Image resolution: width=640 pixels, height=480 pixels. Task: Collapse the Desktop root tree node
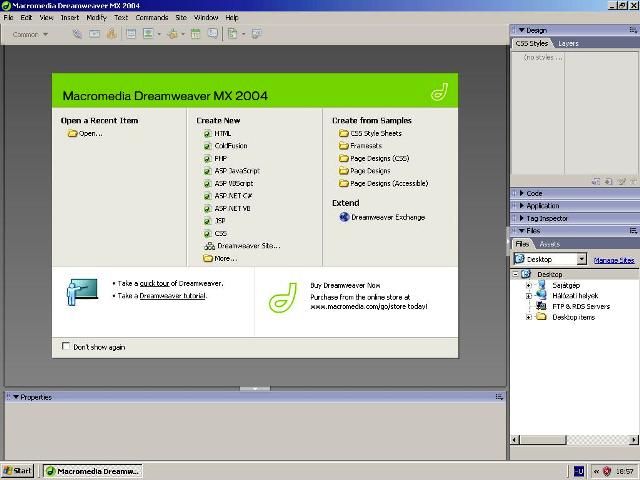pyautogui.click(x=516, y=274)
